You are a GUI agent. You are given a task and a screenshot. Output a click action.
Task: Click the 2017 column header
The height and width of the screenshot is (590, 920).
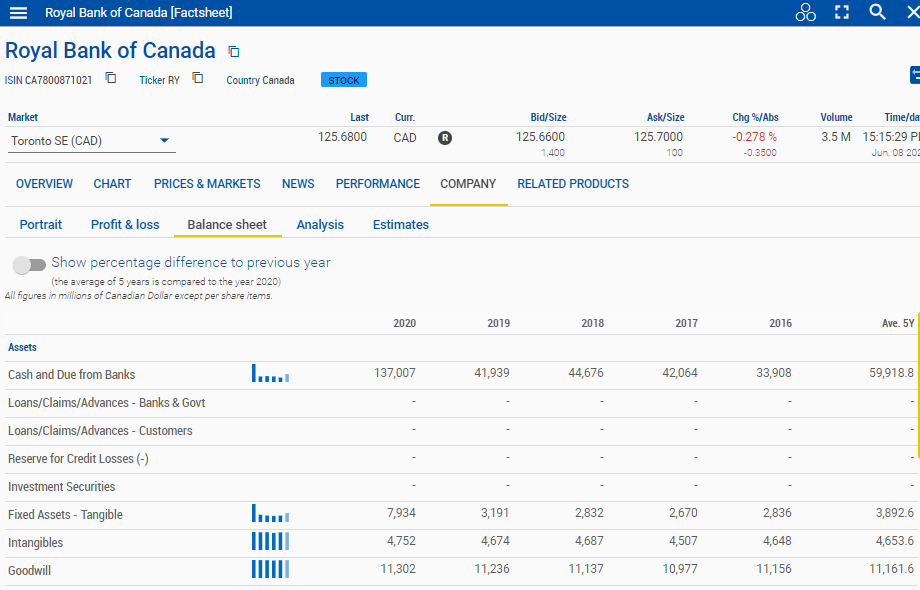coord(686,323)
